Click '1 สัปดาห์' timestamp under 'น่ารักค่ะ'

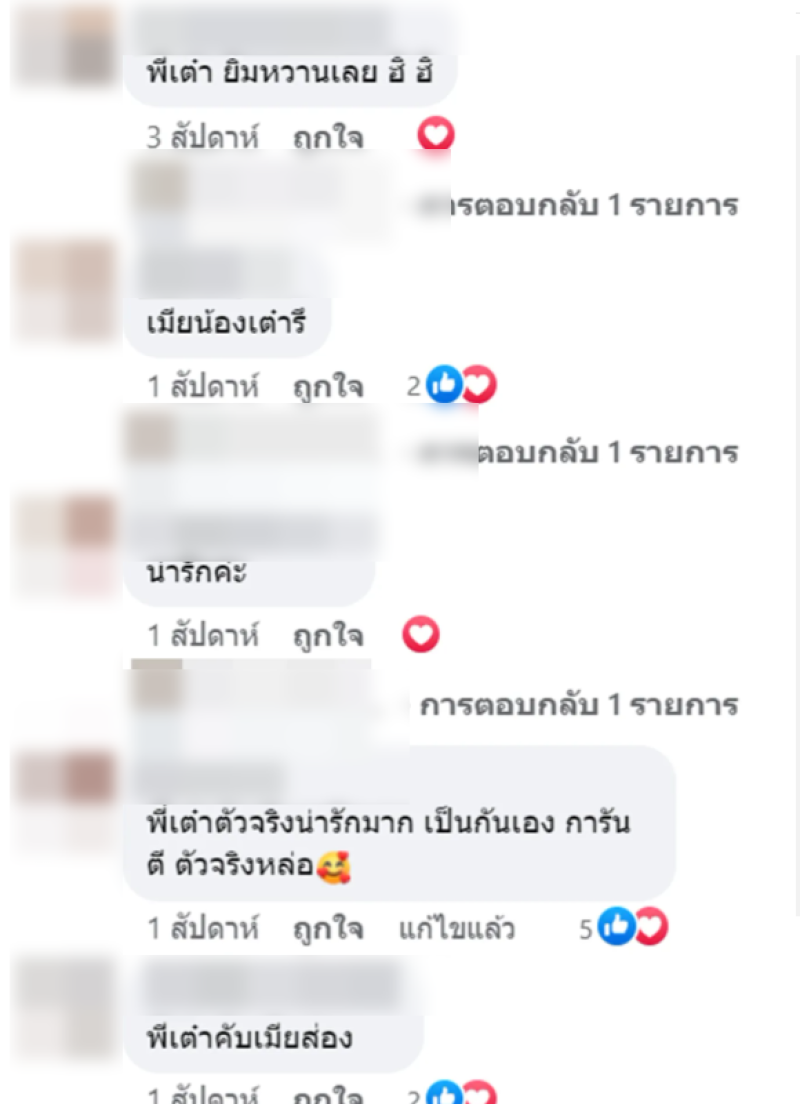tap(203, 635)
